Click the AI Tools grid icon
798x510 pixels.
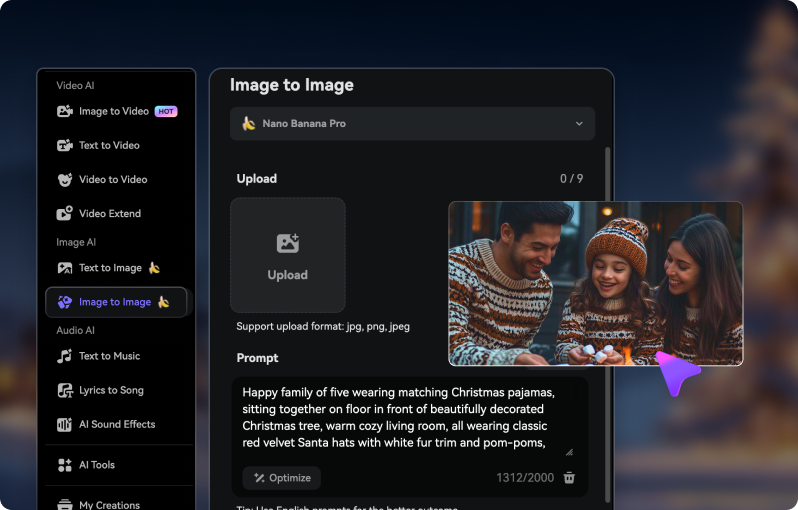(x=65, y=465)
